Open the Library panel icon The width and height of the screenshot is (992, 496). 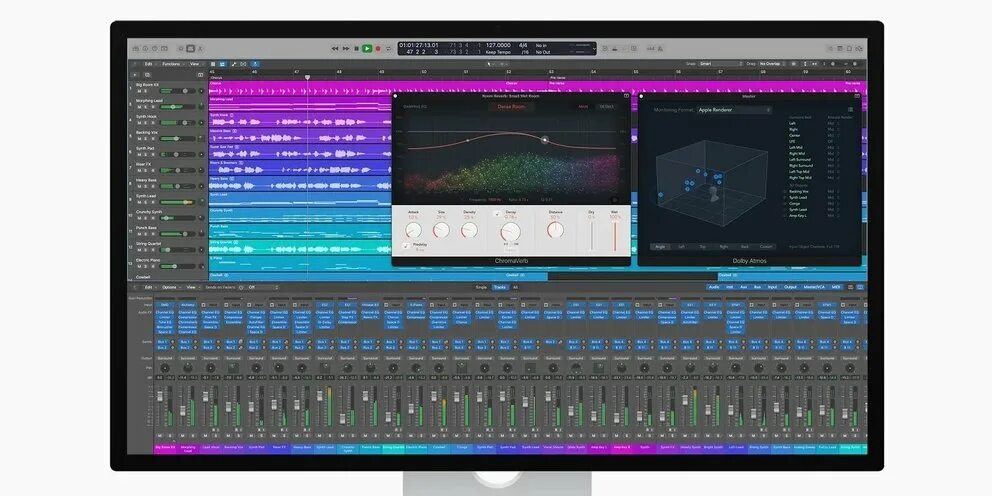pyautogui.click(x=135, y=49)
